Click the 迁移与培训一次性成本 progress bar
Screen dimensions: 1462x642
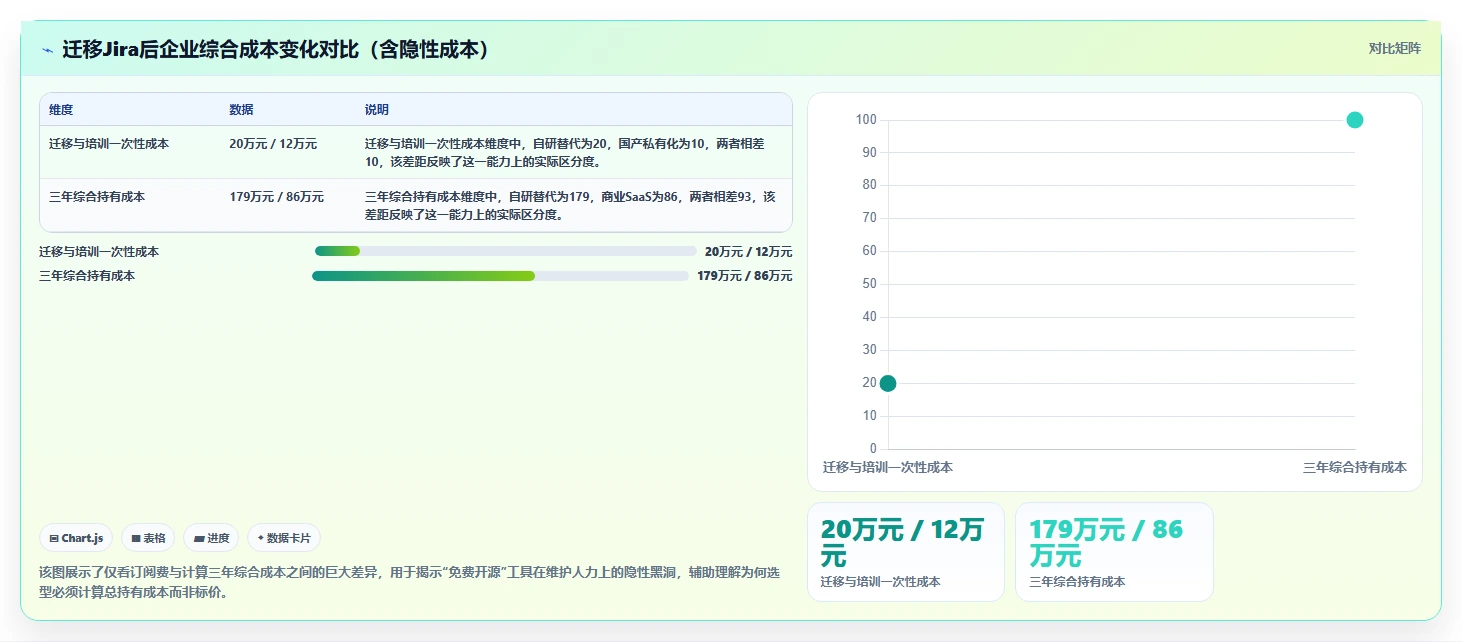pyautogui.click(x=505, y=251)
